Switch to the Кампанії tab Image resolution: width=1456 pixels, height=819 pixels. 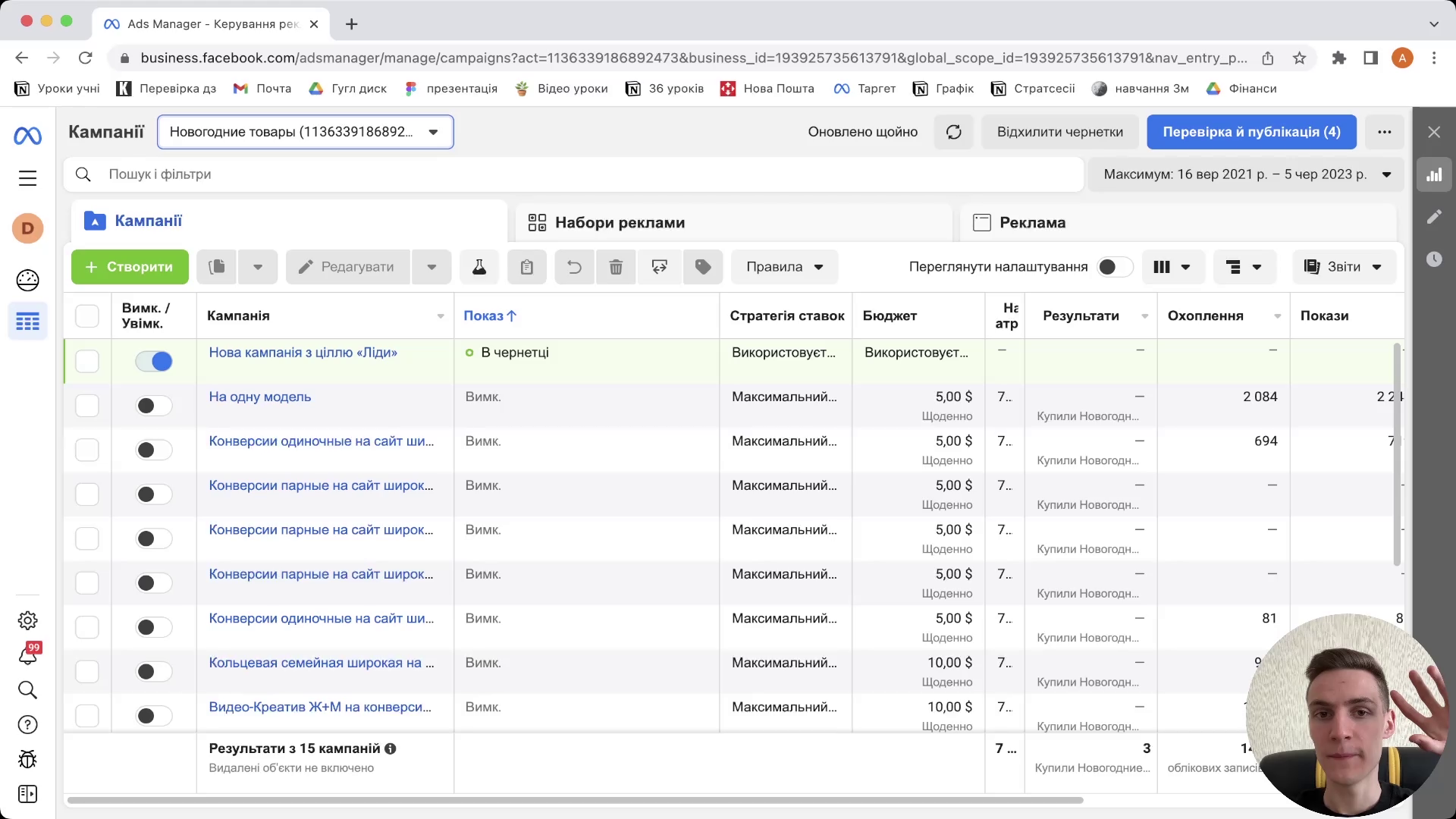click(x=288, y=221)
